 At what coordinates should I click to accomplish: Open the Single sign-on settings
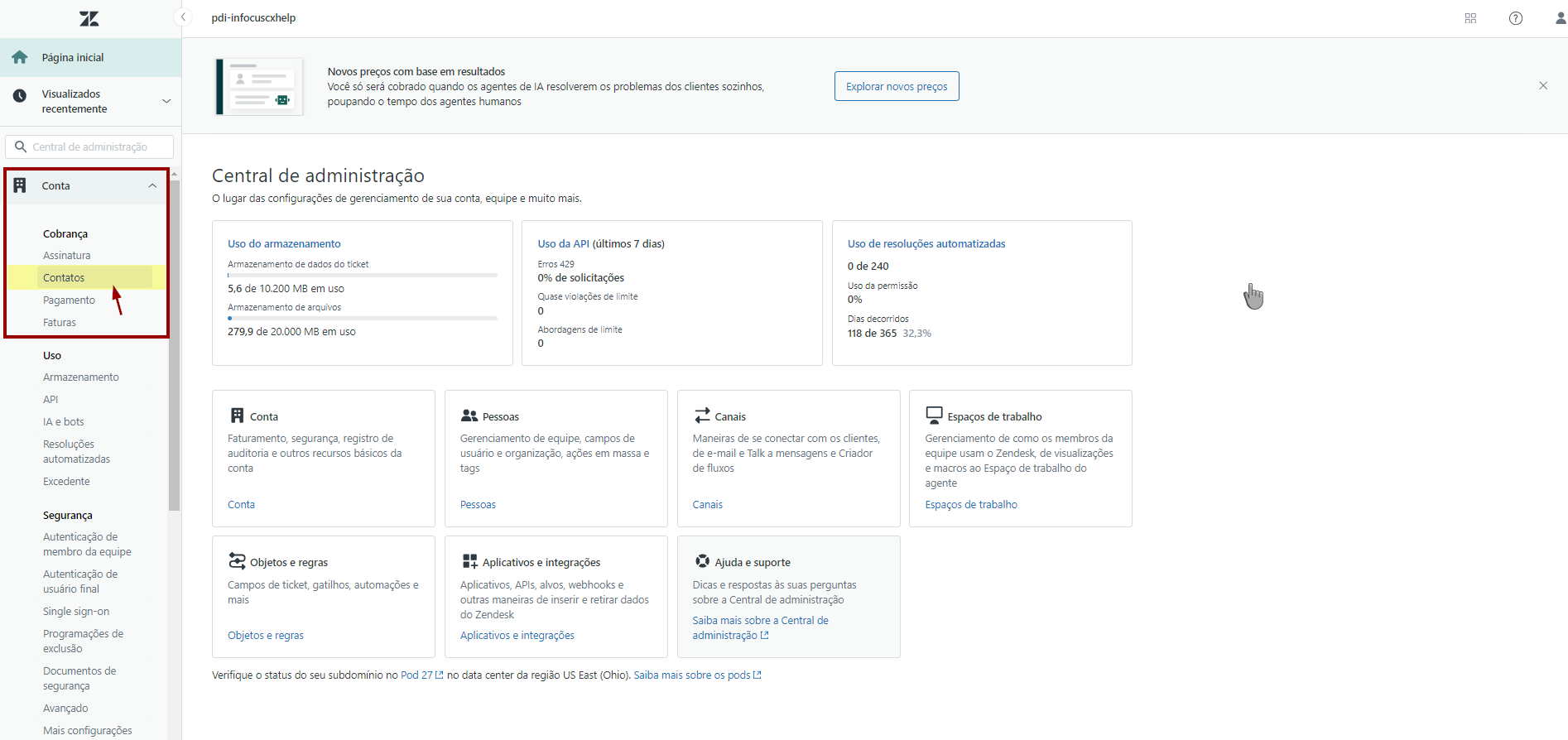click(x=76, y=611)
